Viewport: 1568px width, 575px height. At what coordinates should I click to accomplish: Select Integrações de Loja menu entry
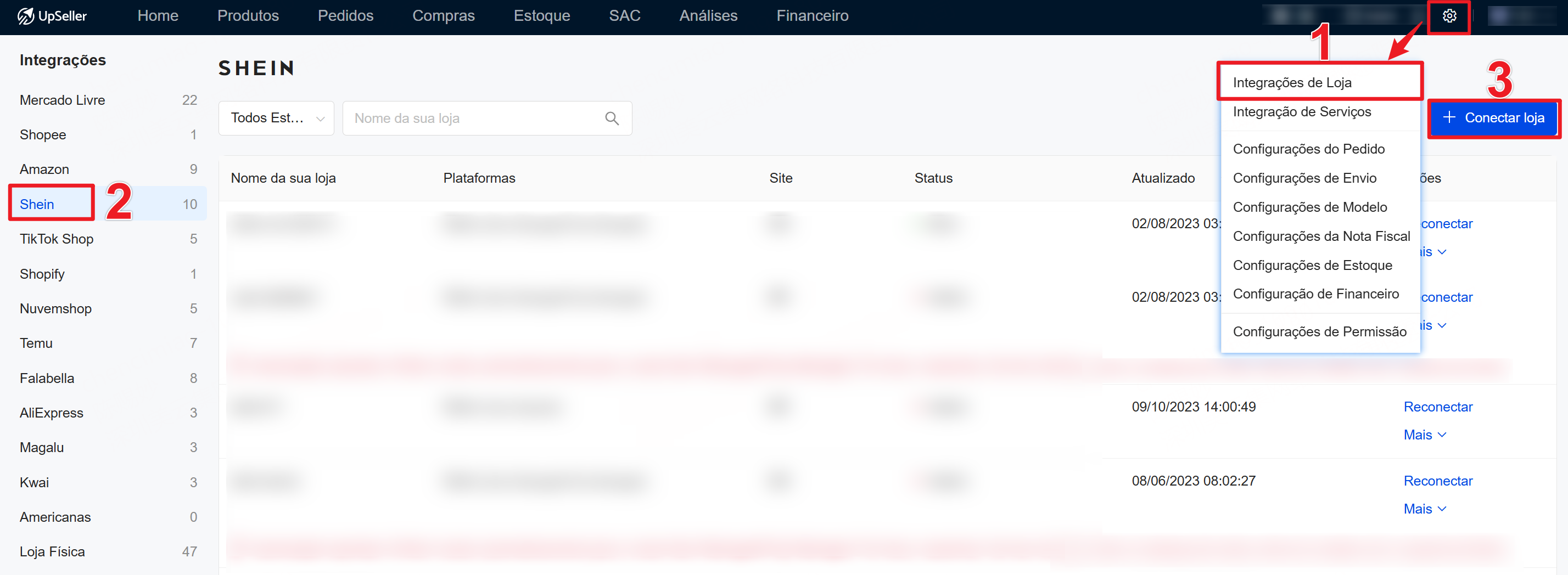tap(1292, 82)
